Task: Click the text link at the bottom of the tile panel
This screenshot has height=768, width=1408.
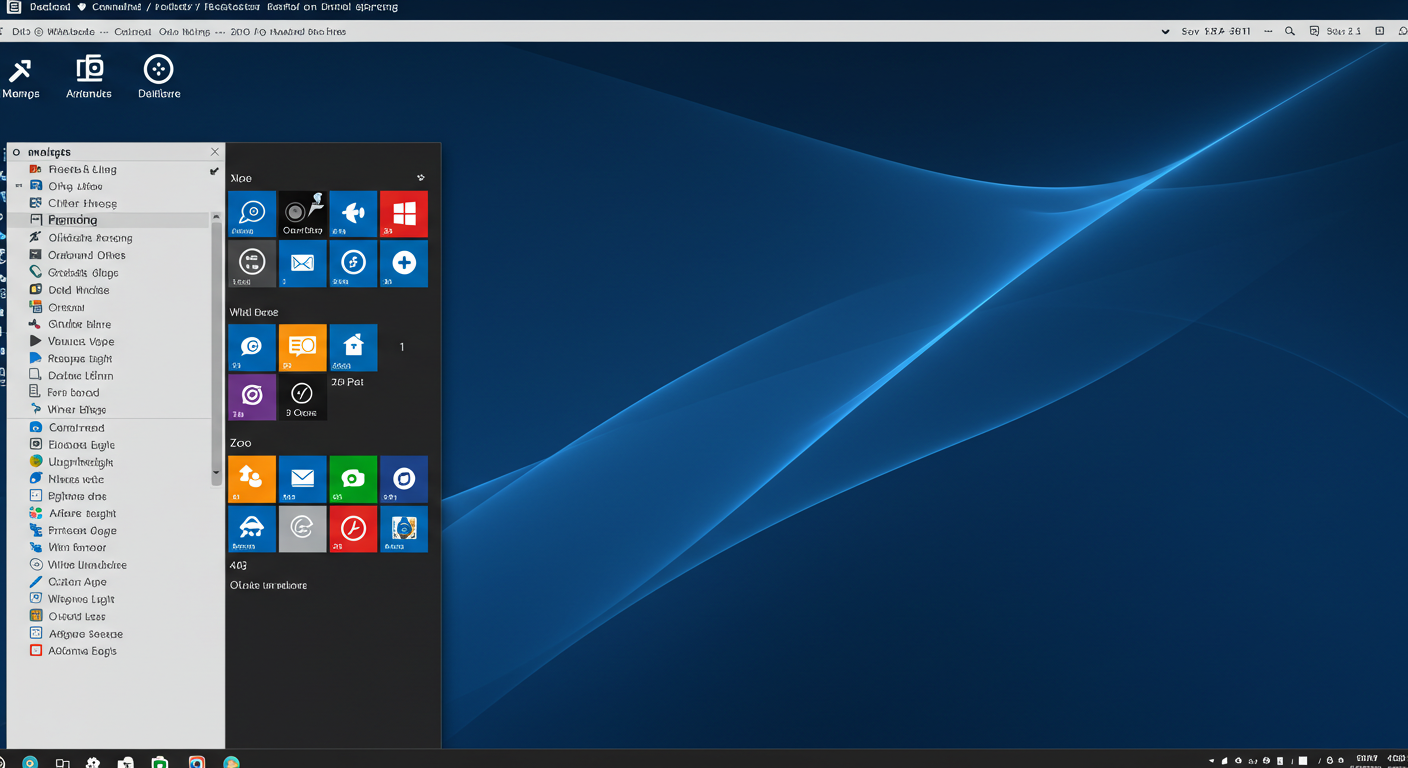Action: 268,585
